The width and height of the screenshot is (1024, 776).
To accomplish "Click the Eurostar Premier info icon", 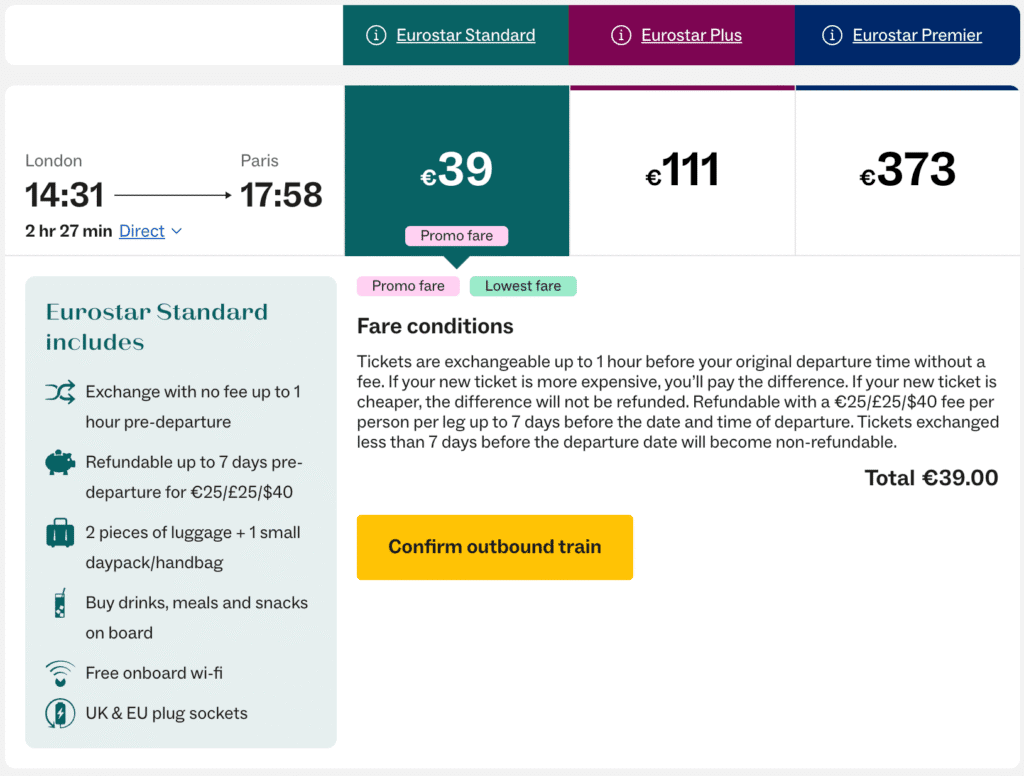I will point(832,36).
